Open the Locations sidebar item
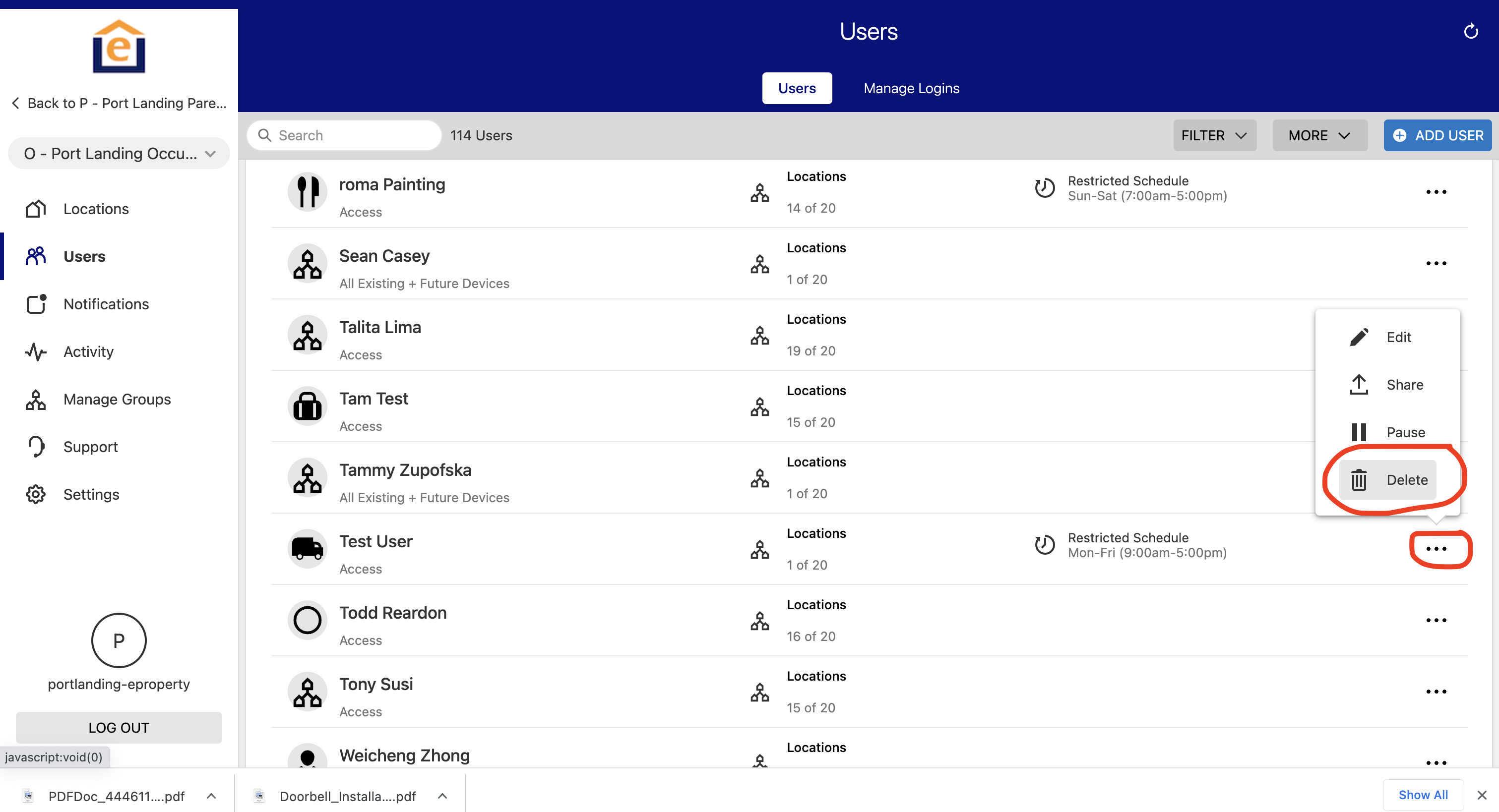This screenshot has height=812, width=1499. tap(96, 209)
